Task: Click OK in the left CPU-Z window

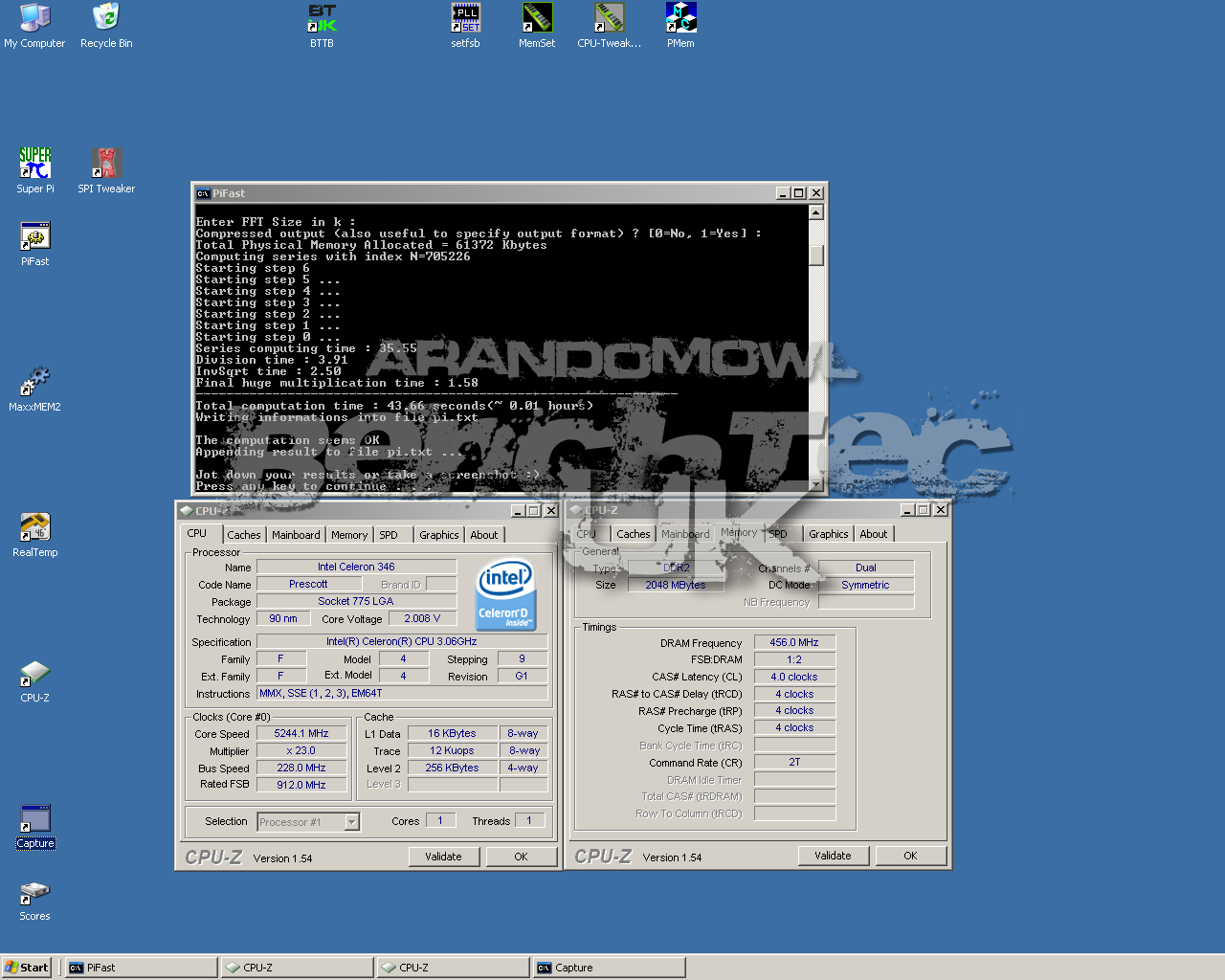Action: click(x=521, y=857)
